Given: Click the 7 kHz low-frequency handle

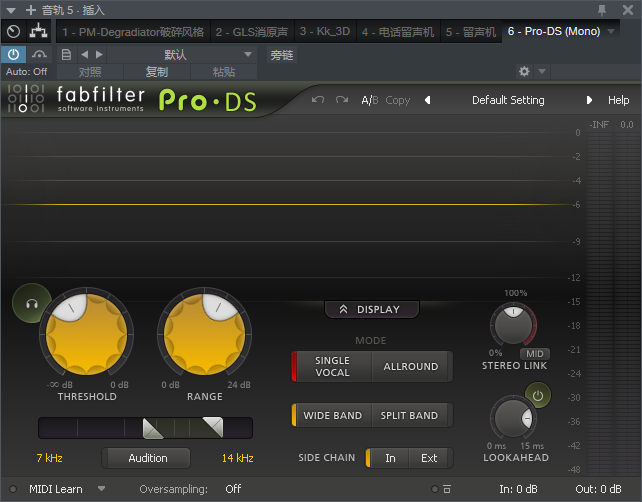Looking at the screenshot, I should [x=152, y=429].
